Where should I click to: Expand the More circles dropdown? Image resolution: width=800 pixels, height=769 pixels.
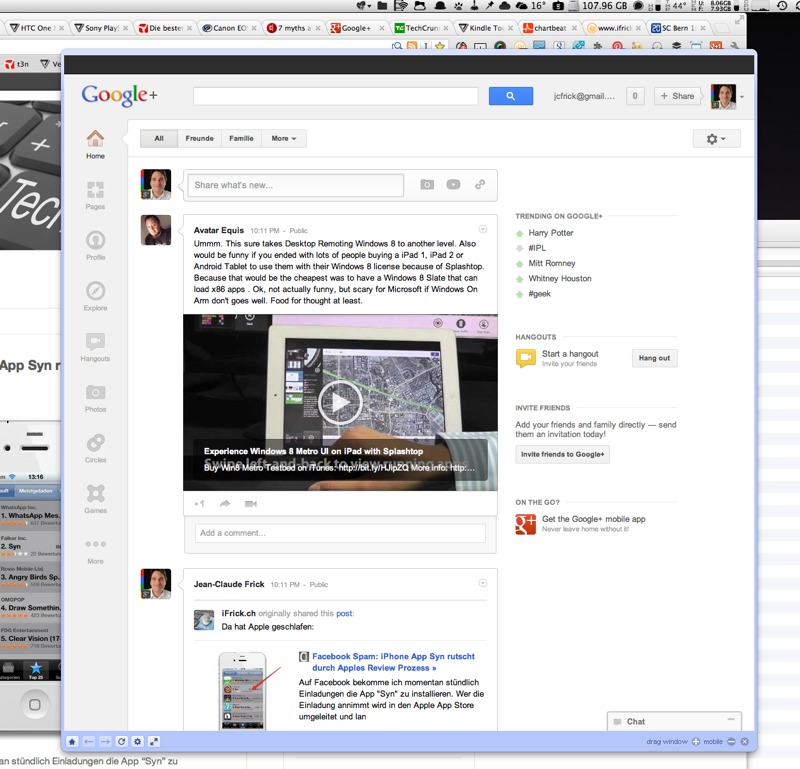tap(284, 139)
